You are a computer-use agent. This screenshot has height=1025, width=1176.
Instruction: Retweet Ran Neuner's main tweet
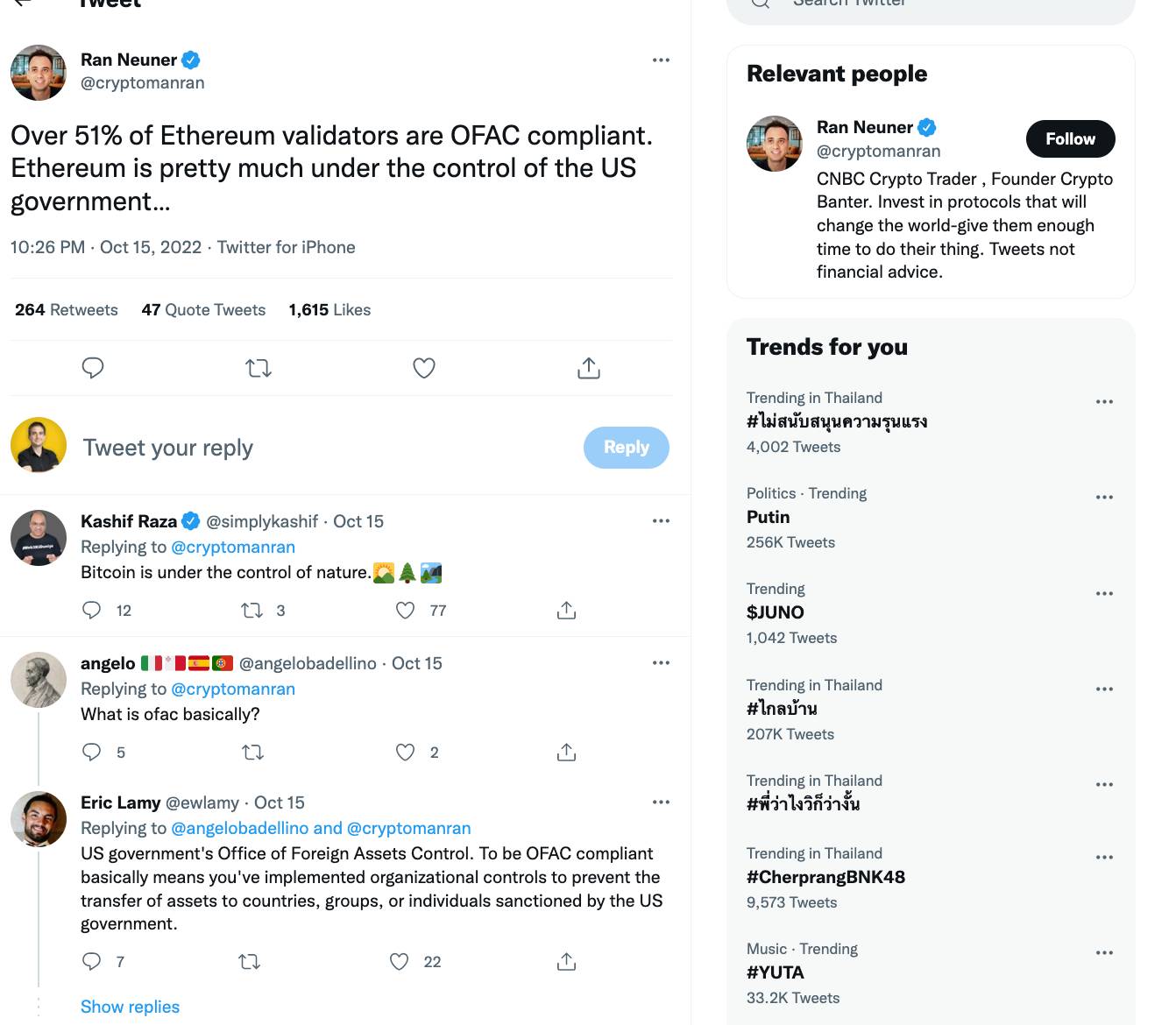(259, 368)
